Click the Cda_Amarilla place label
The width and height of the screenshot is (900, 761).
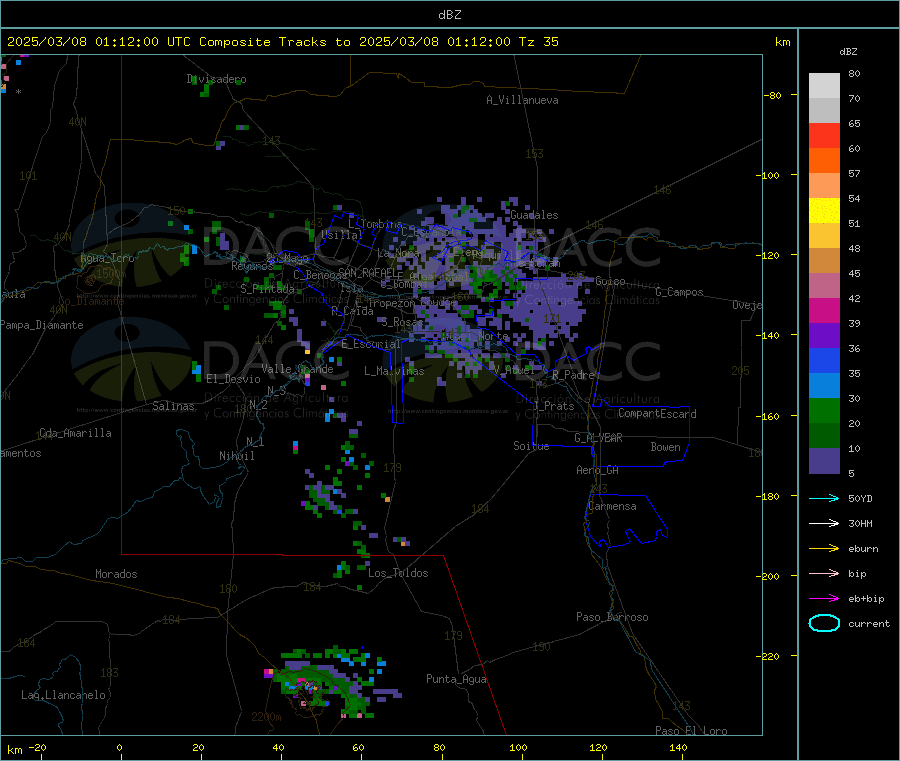point(75,433)
